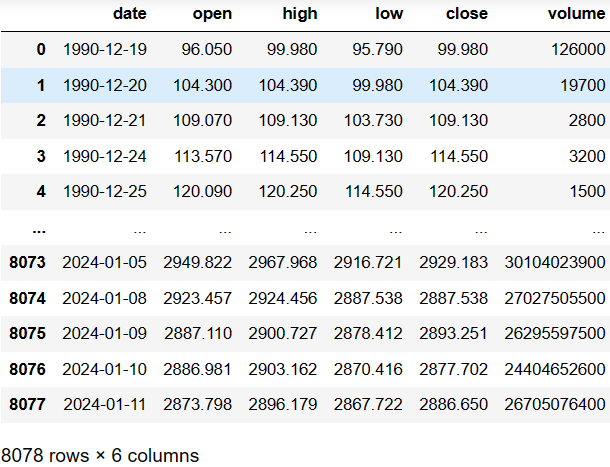Click volume value 19700
Screen dimensions: 610x467
[x=583, y=85]
